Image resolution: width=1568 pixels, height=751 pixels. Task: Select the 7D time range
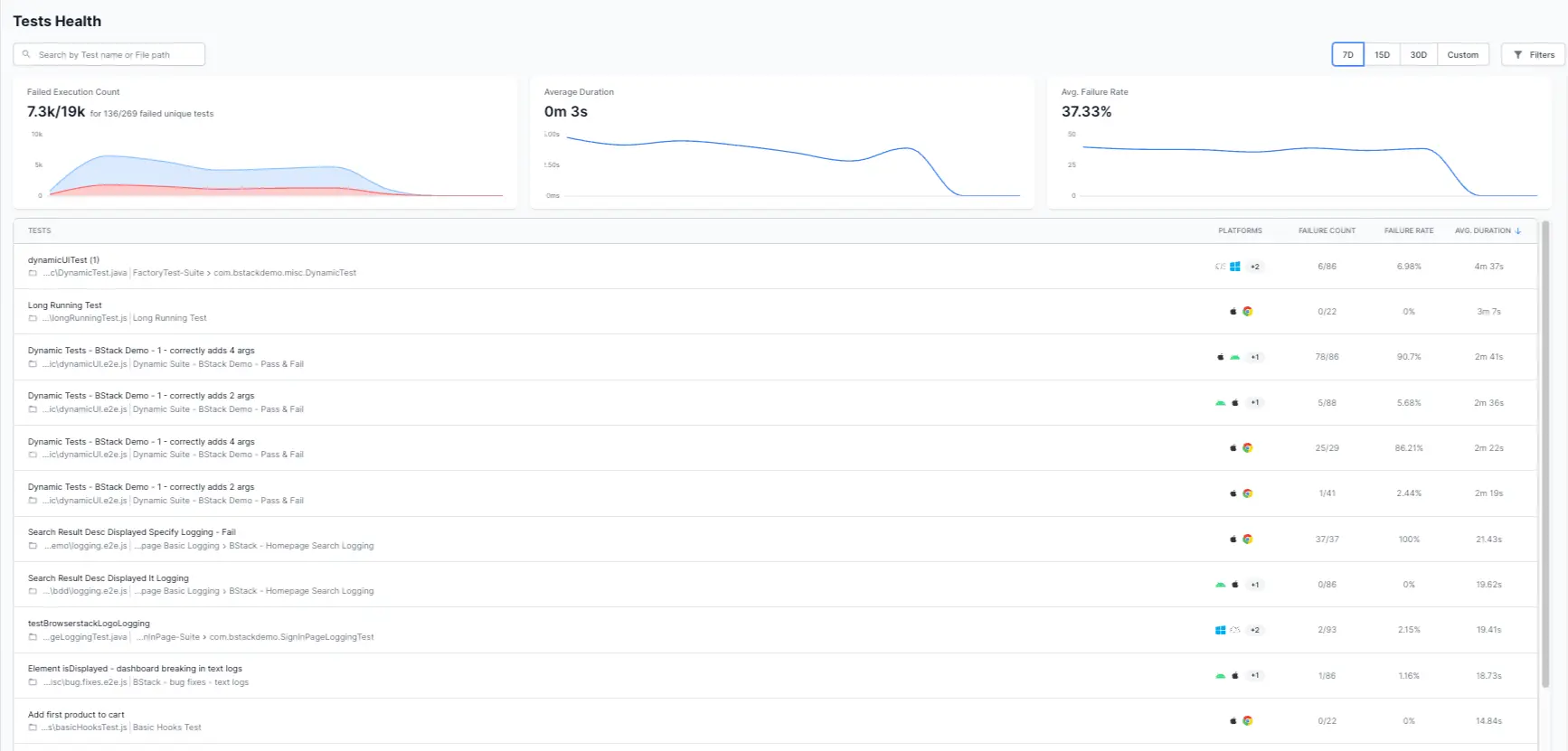click(x=1347, y=55)
